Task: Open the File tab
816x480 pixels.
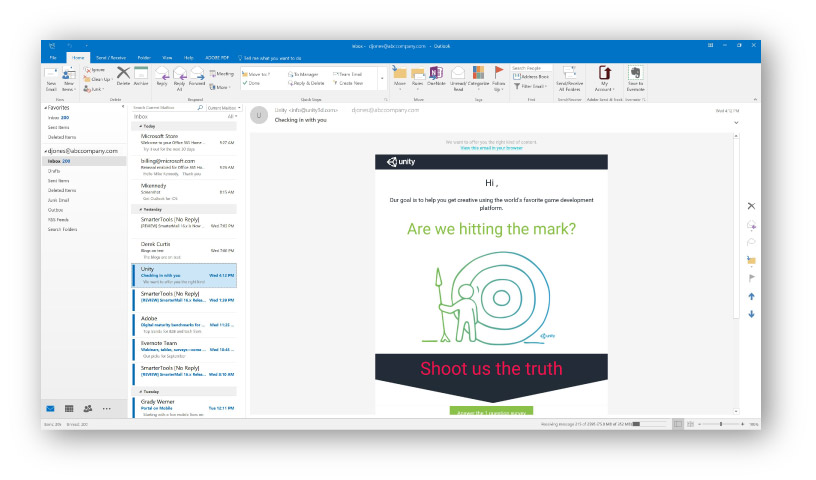Action: point(53,58)
